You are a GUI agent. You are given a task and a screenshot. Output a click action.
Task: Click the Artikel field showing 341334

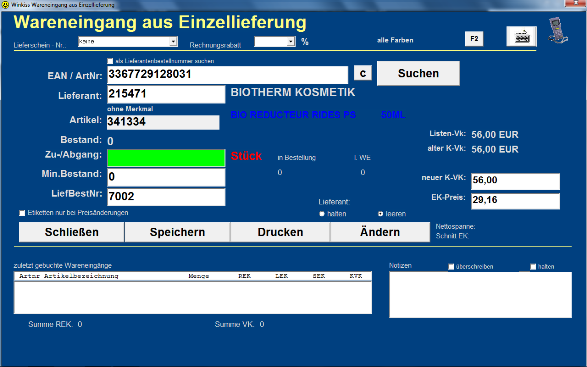[163, 122]
